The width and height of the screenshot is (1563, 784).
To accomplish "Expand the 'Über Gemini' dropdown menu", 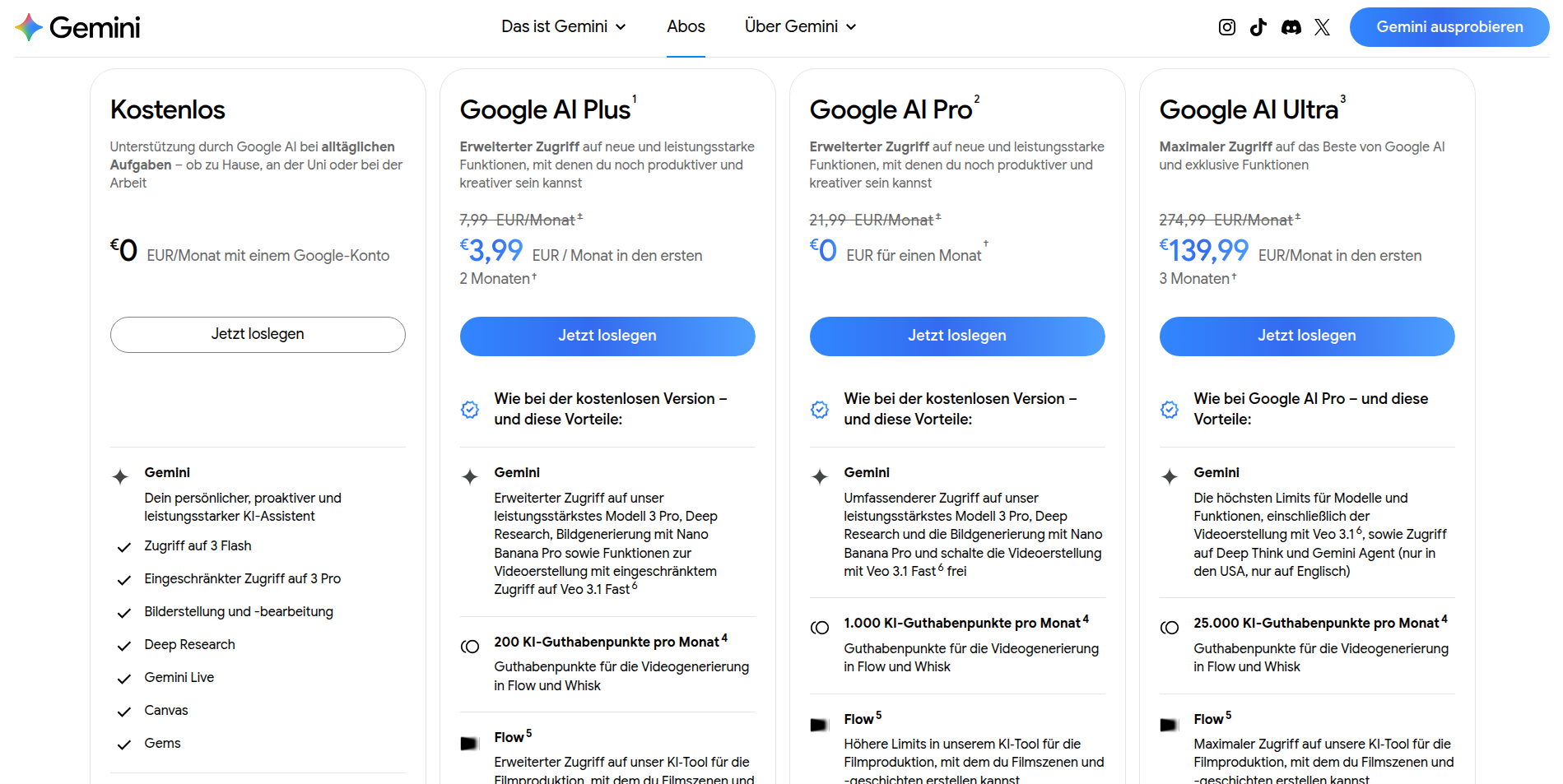I will tap(800, 27).
